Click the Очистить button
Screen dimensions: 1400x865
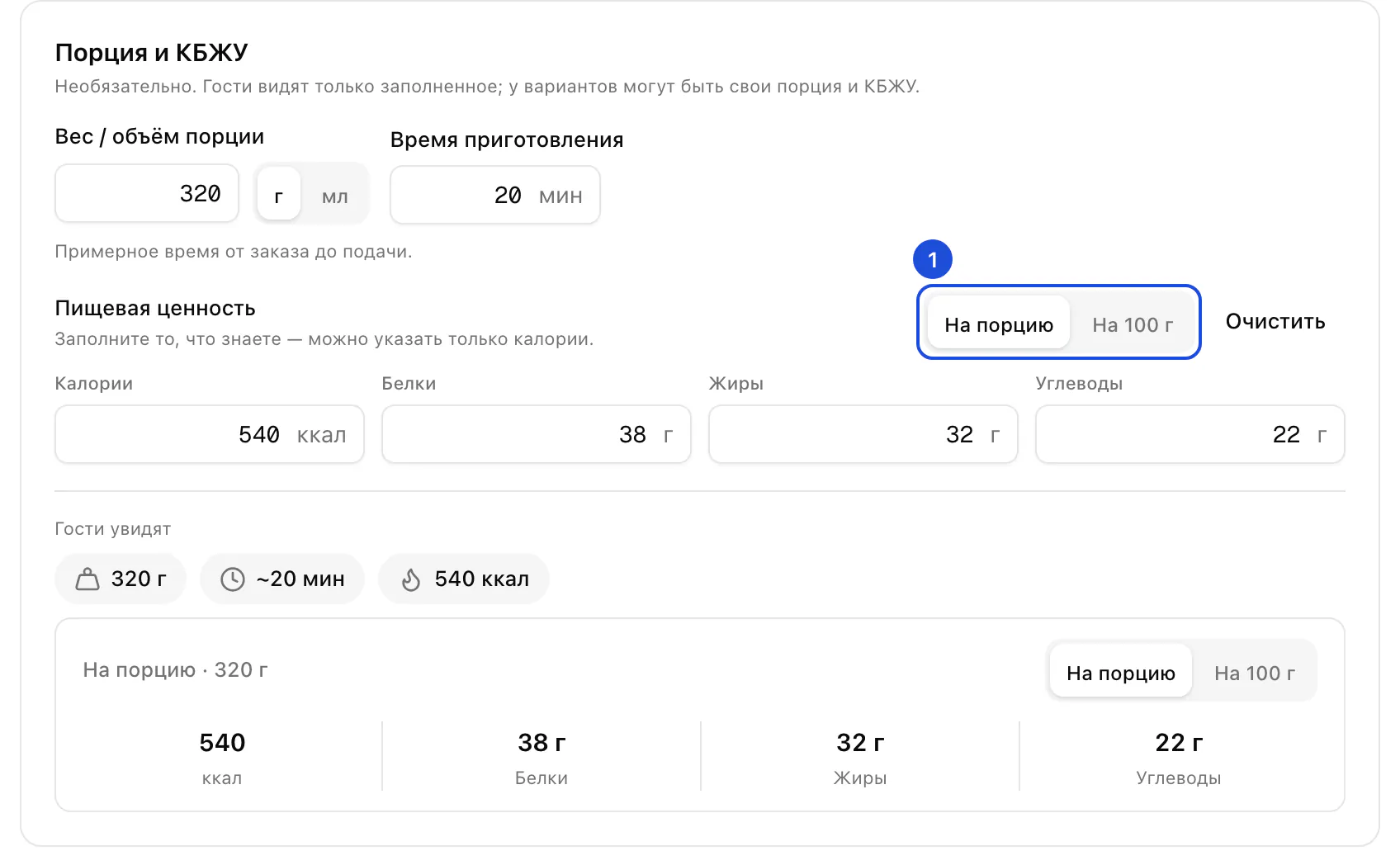(x=1275, y=322)
